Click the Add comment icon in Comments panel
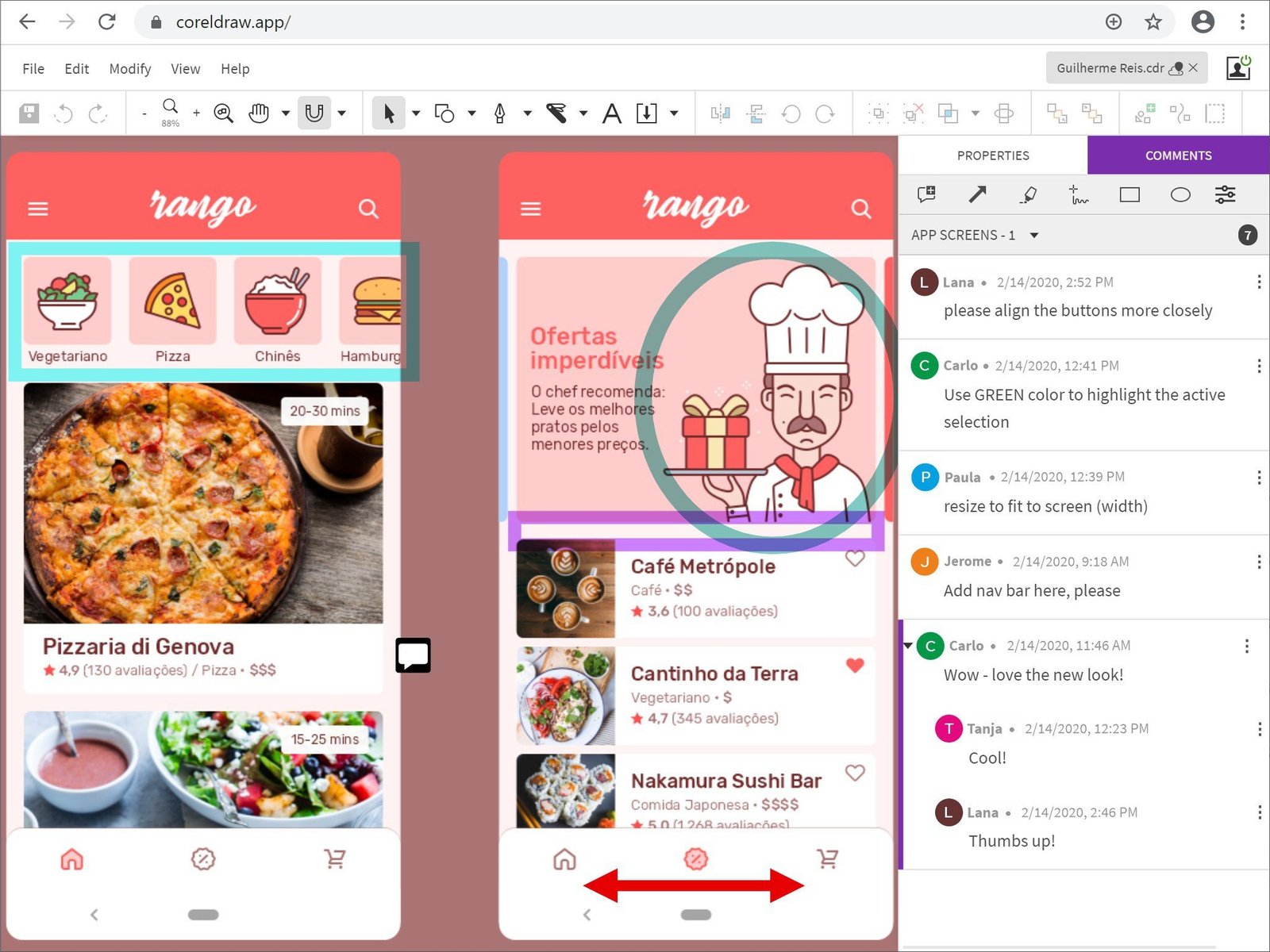 pos(926,195)
